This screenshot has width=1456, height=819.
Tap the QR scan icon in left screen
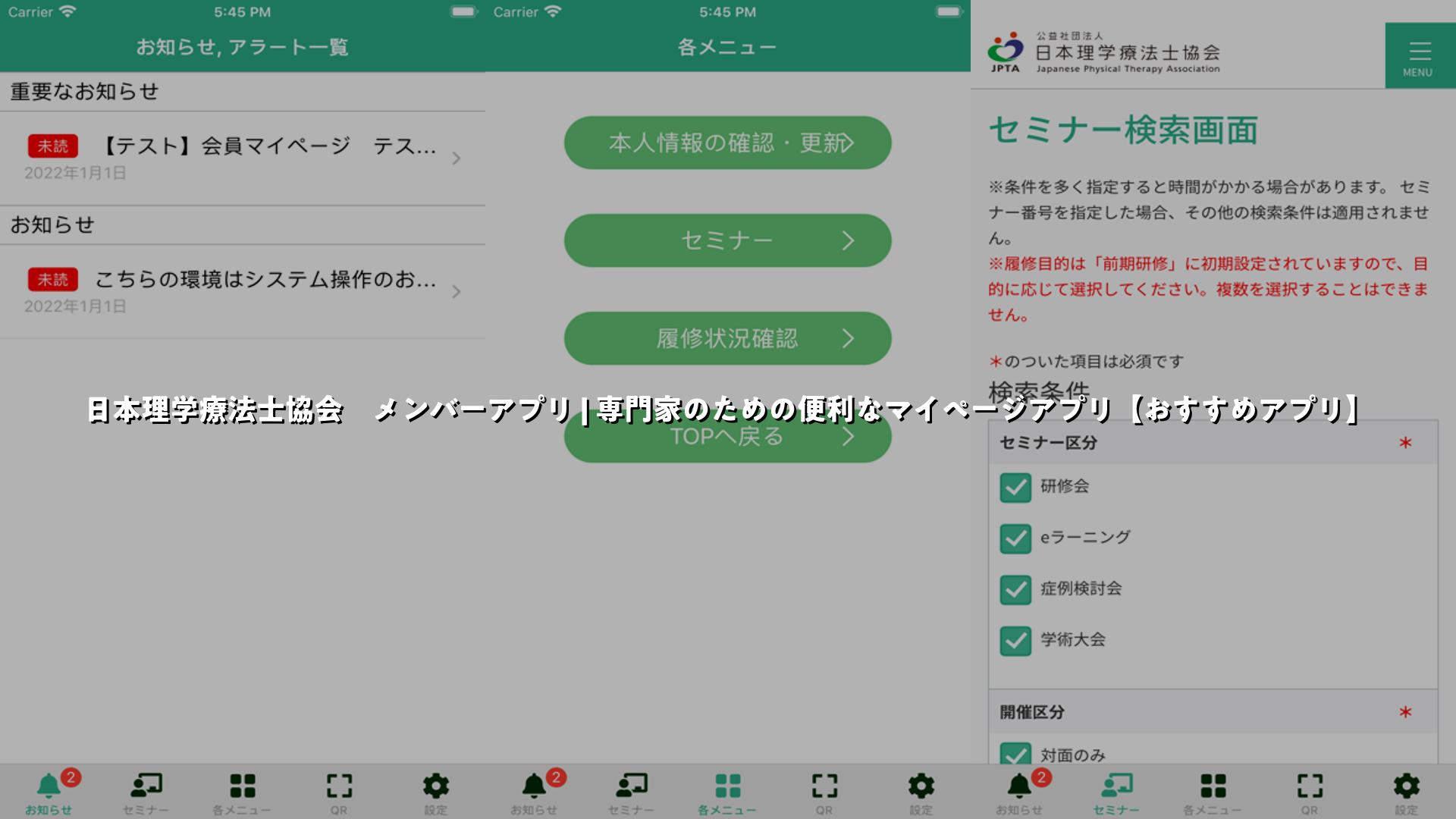[x=339, y=786]
